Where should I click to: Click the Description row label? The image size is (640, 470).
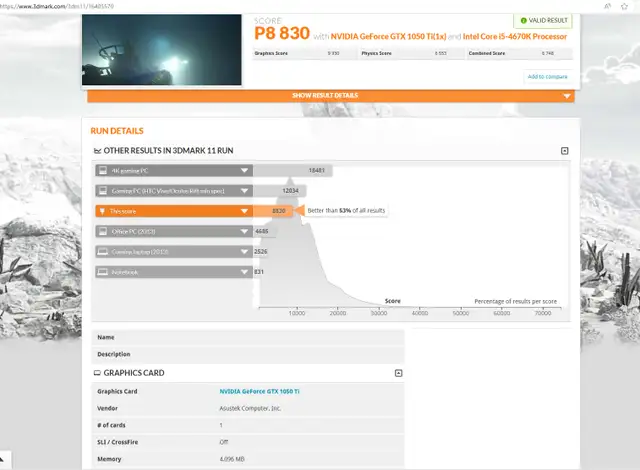click(x=114, y=354)
